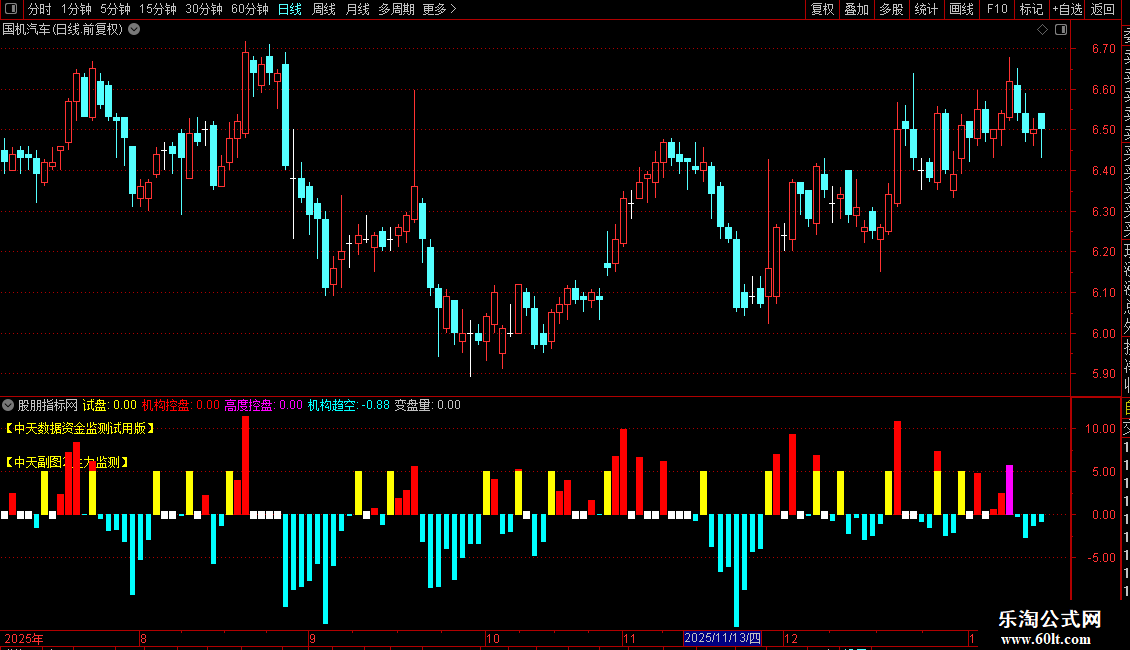Click the 试盘: 0.00 value label

coord(110,405)
